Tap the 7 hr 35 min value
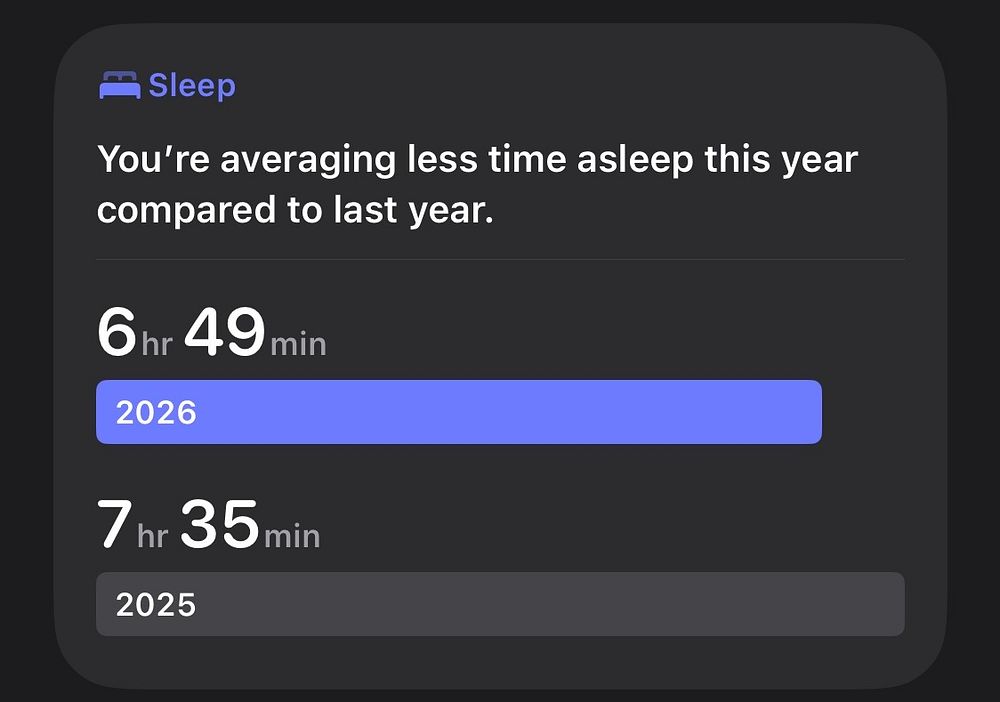The width and height of the screenshot is (1000, 702). click(x=209, y=524)
